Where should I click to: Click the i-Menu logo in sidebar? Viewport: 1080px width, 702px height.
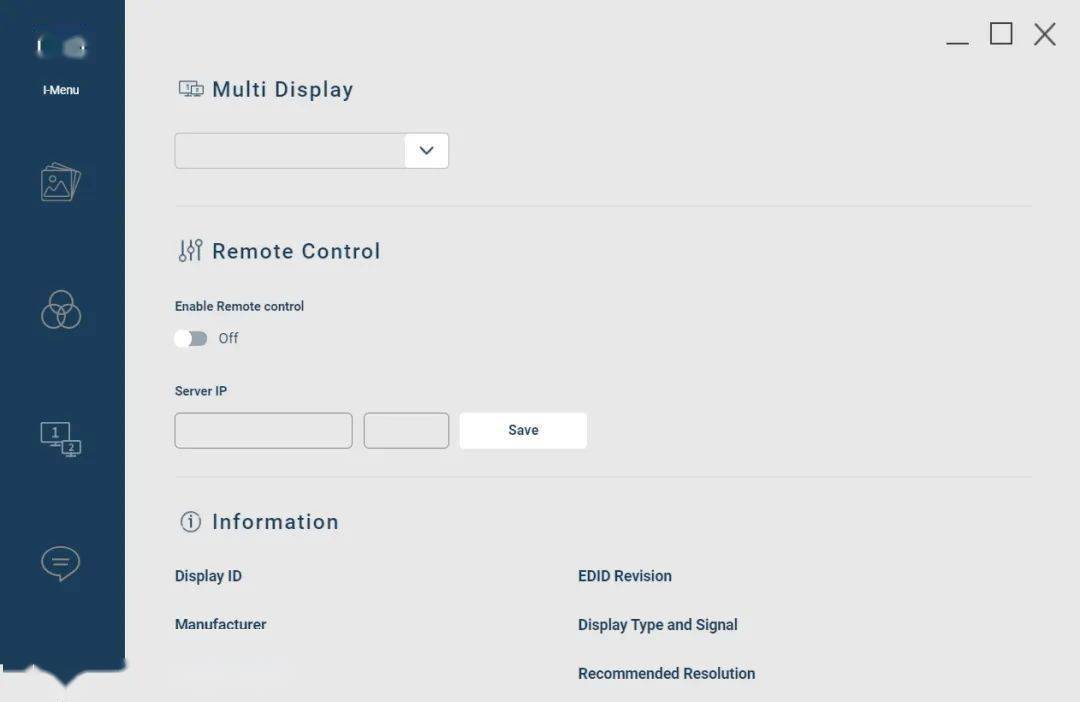61,47
